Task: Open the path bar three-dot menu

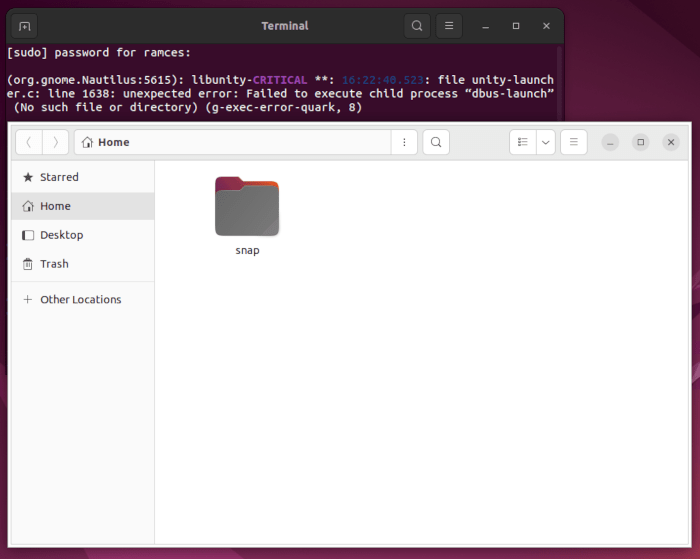Action: tap(404, 142)
